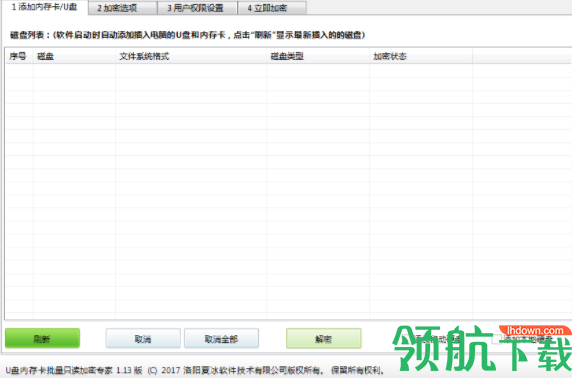Click the 磁盘类型 column header
Viewport: 572px width, 378px height.
[318, 56]
